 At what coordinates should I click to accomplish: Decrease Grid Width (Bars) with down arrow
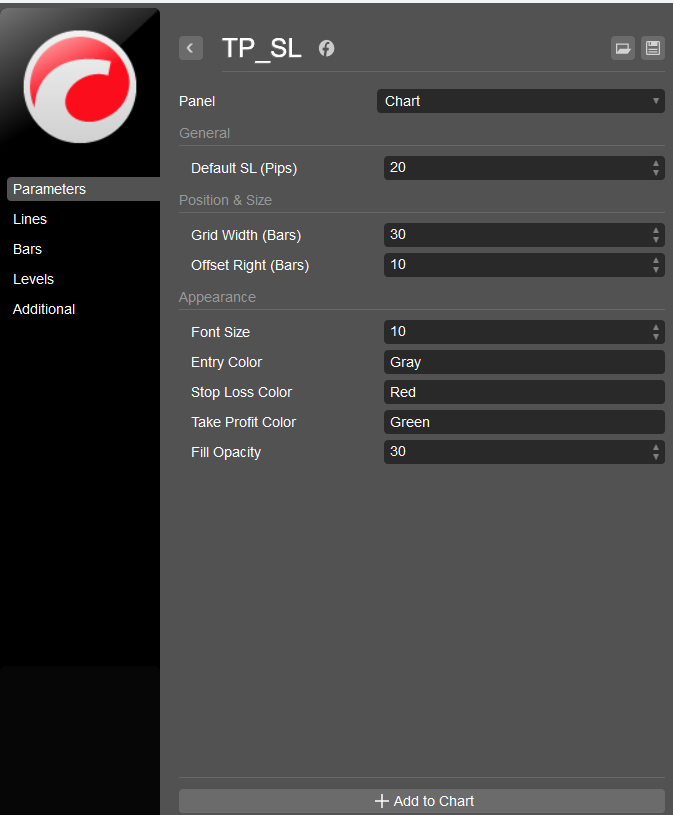tap(656, 240)
